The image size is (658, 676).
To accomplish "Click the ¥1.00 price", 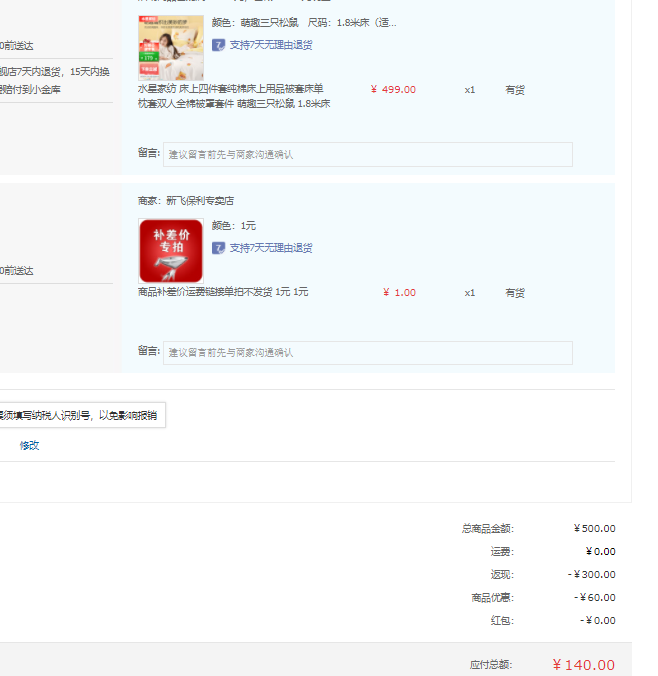I will pyautogui.click(x=399, y=293).
